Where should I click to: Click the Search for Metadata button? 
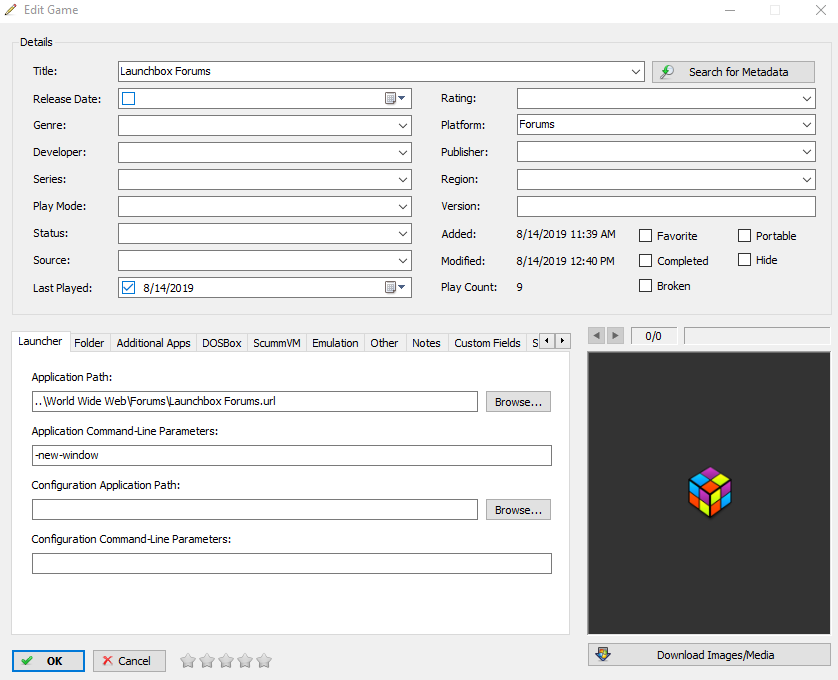pyautogui.click(x=733, y=72)
